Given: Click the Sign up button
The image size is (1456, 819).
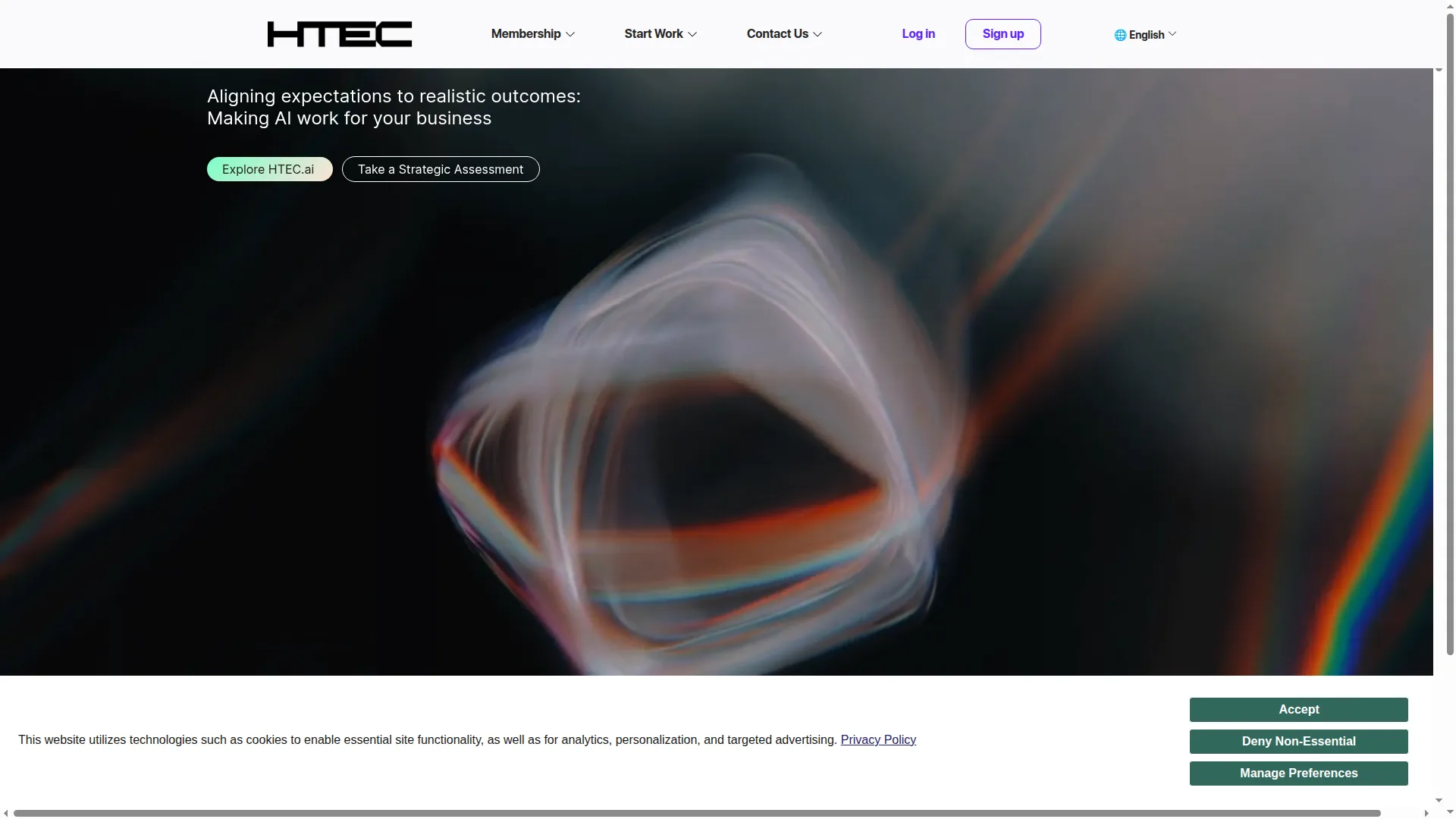Looking at the screenshot, I should (x=1003, y=34).
